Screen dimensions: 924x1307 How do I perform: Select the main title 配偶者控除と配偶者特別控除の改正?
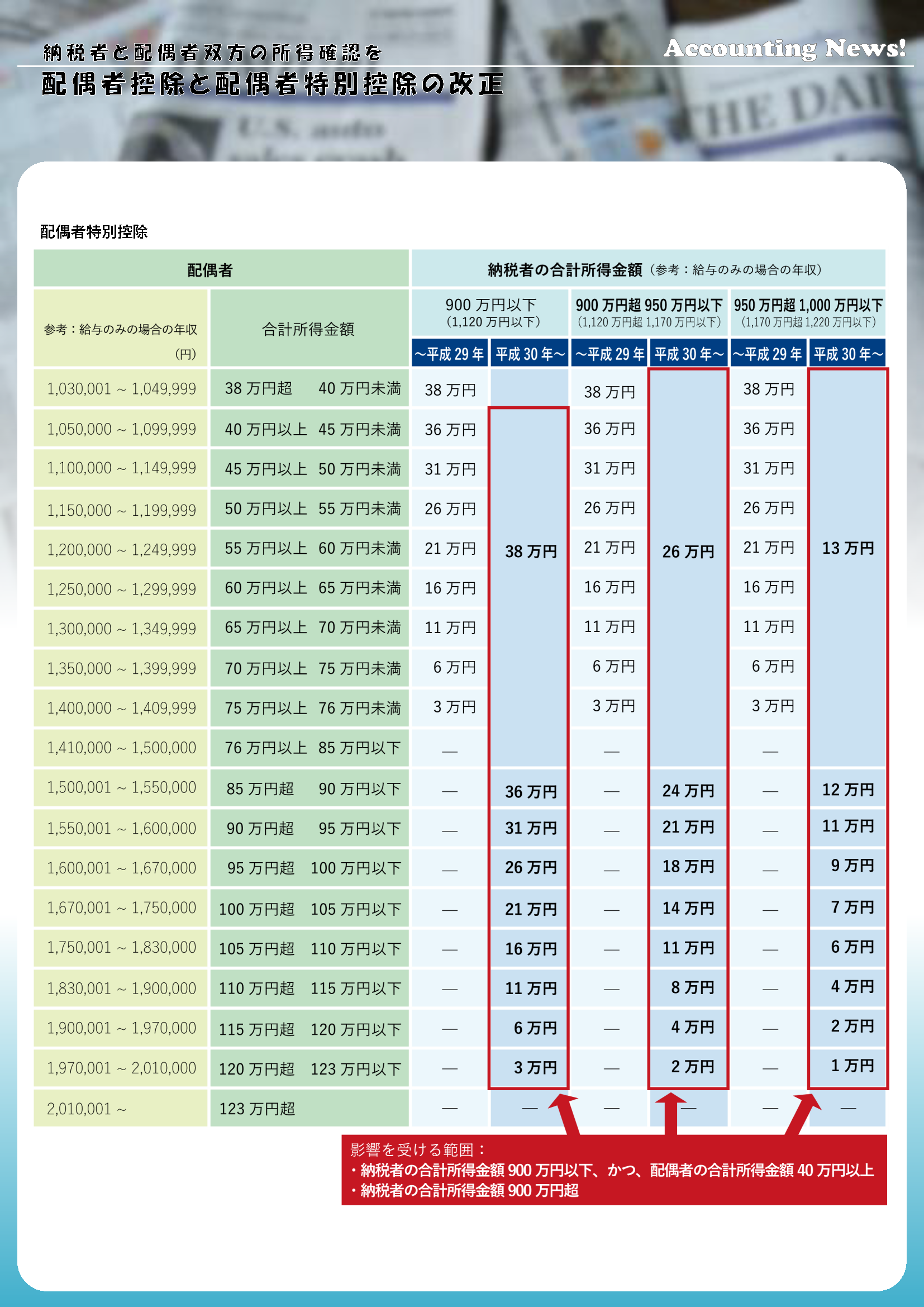(273, 84)
